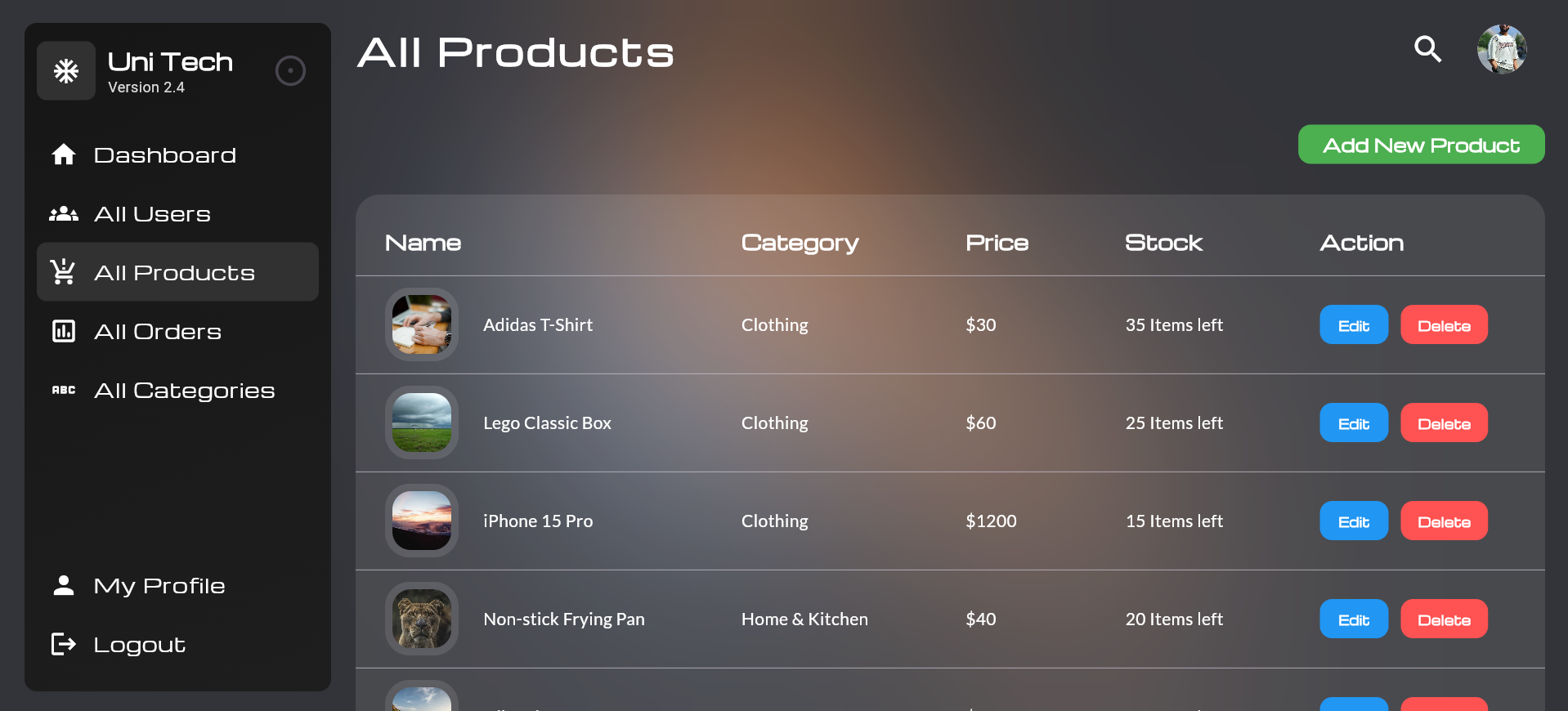Click the All Categories ABC icon

click(x=64, y=390)
